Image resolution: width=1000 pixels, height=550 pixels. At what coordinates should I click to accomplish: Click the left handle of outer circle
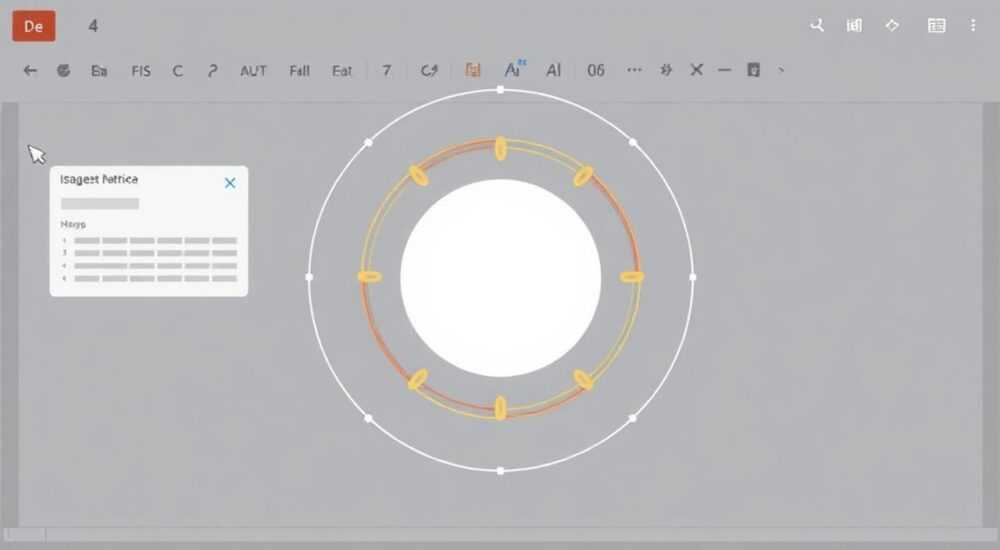(x=309, y=277)
